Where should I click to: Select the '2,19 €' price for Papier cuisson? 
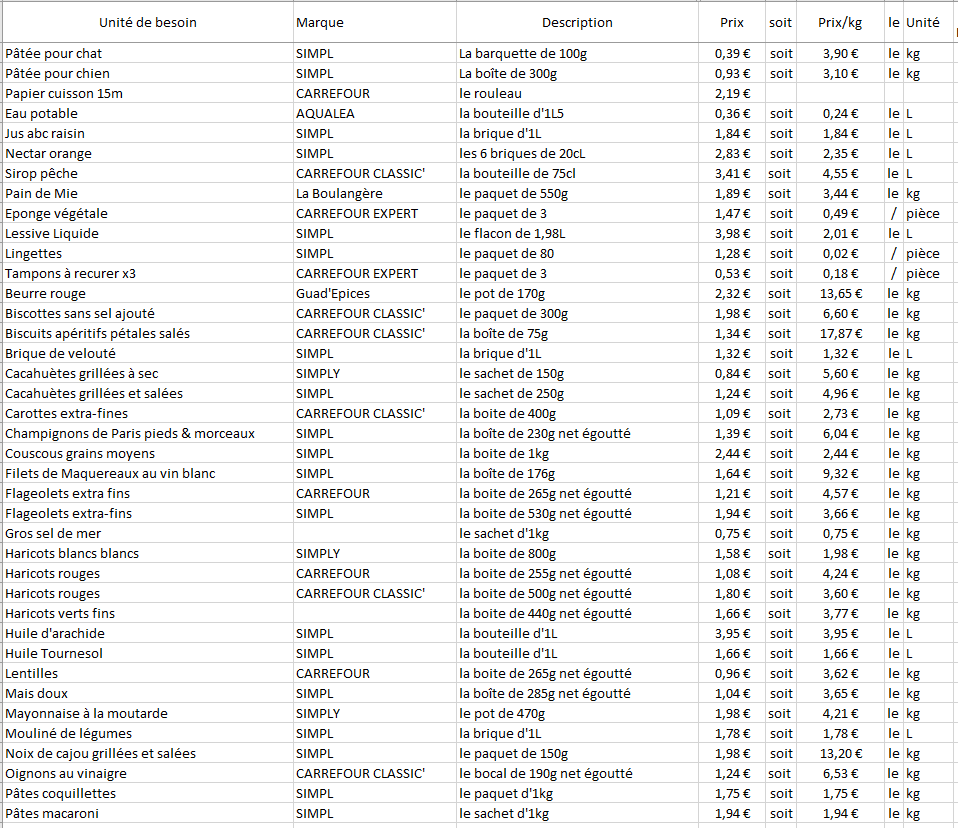click(731, 93)
